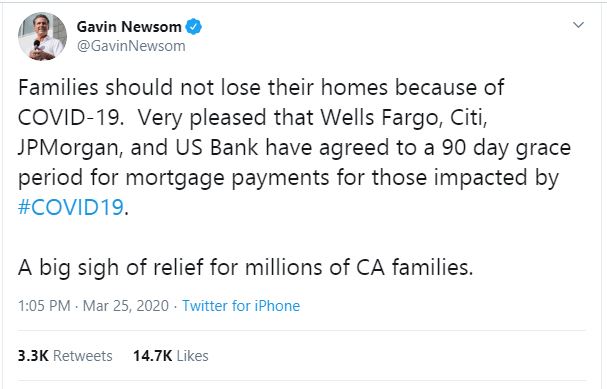Click the 'JPMorgan, and US Bank' text

138,147
